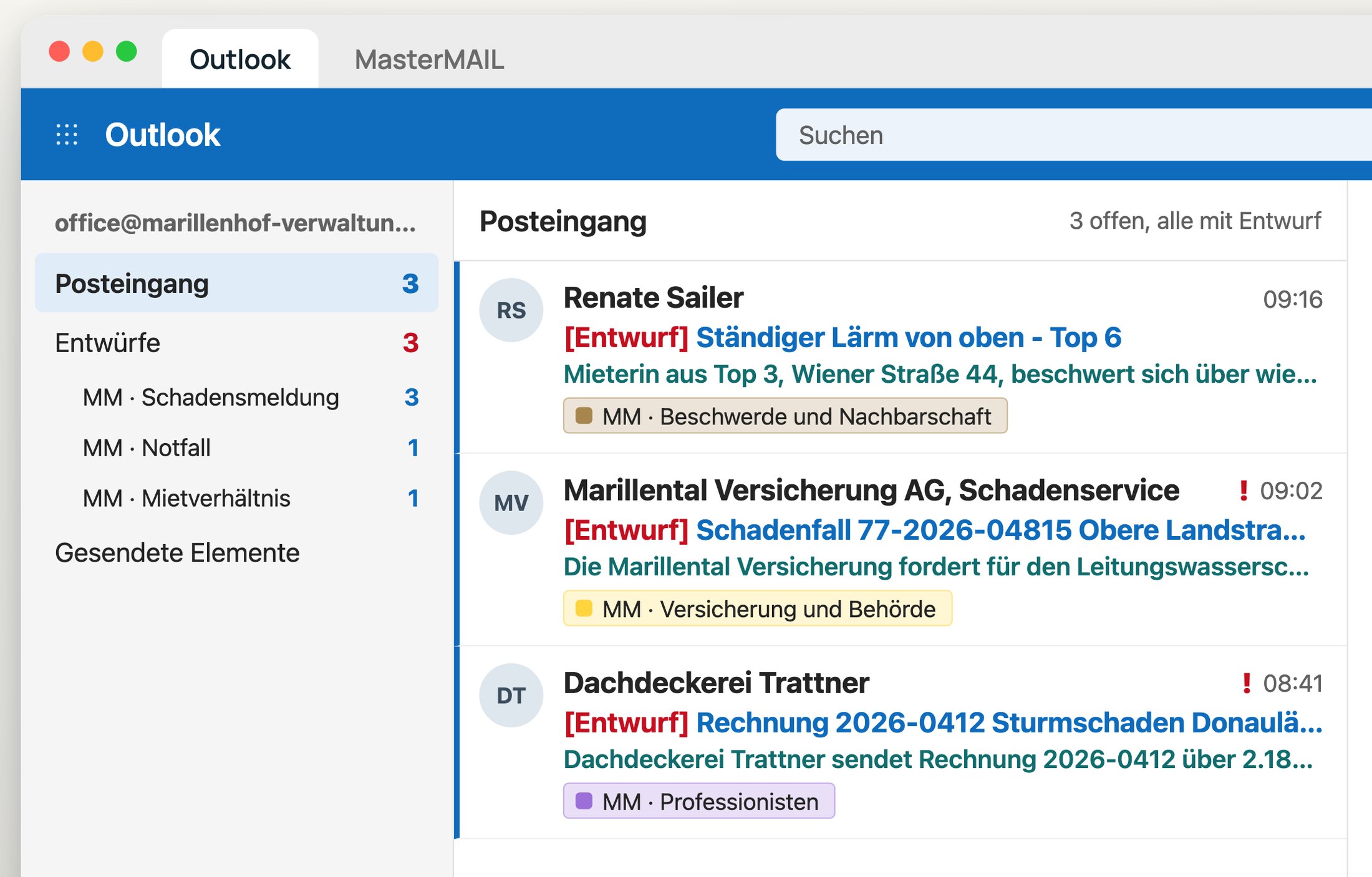Open subject Schadenfall 77-2026-04815

pyautogui.click(x=1000, y=530)
